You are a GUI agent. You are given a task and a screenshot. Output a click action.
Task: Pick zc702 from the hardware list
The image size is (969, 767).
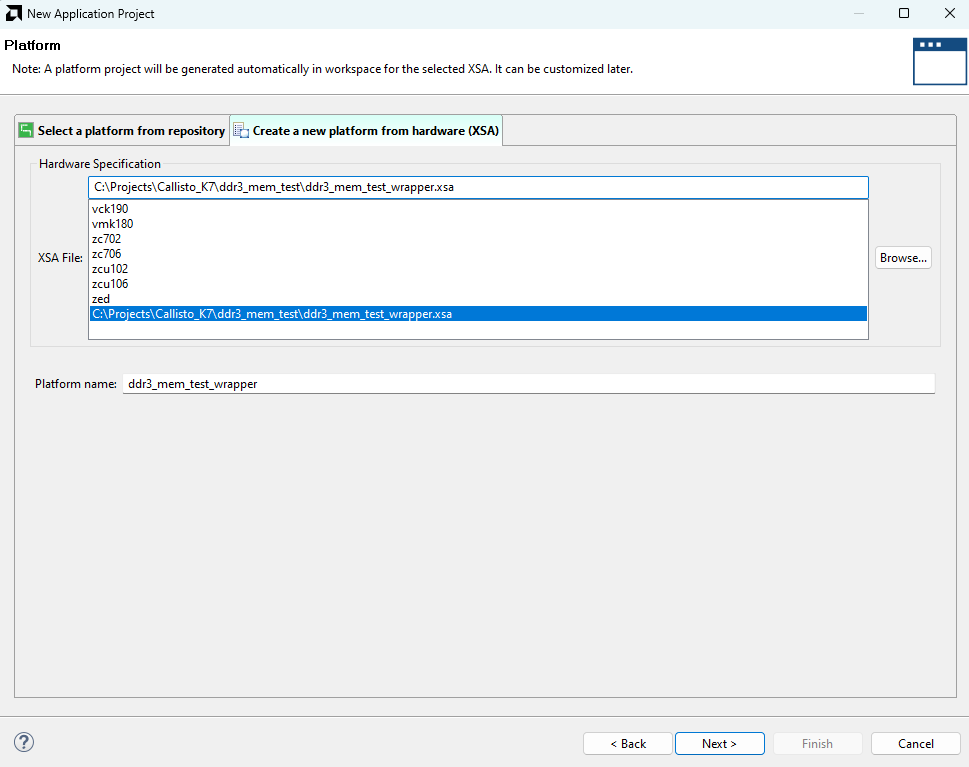(x=108, y=239)
